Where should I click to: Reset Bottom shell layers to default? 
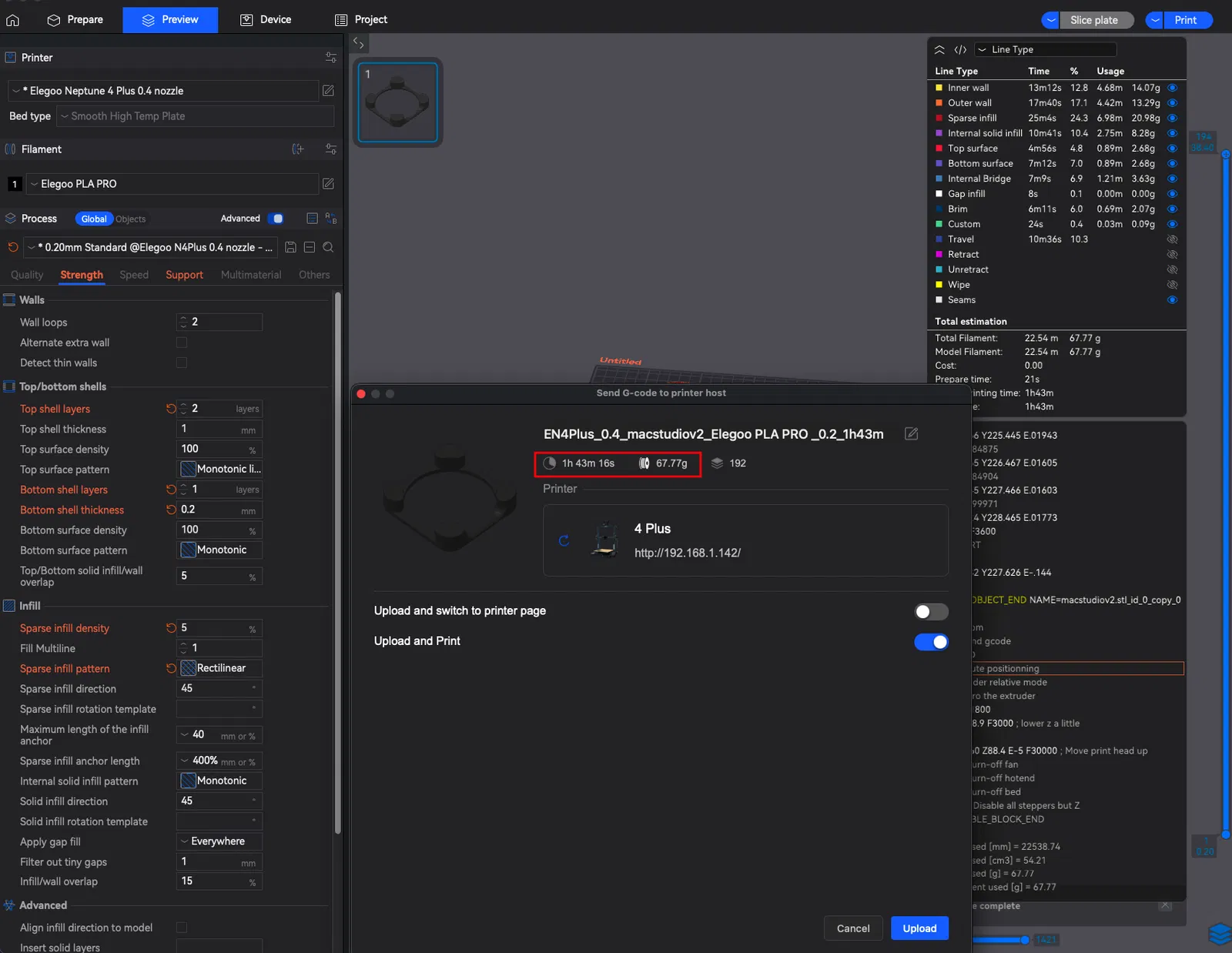171,490
